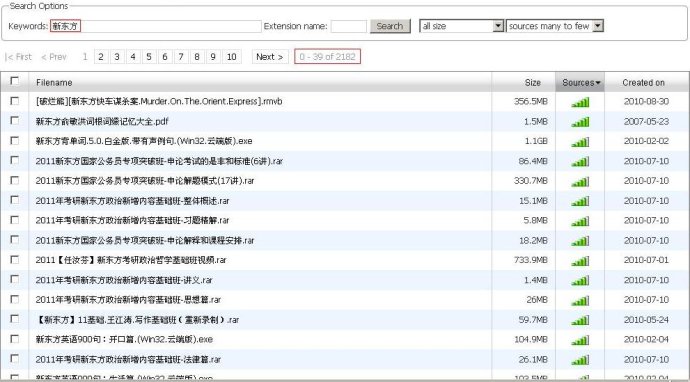This screenshot has height=382, width=690.
Task: Click sources bars icon for 5.8MB rar row
Action: coord(580,221)
